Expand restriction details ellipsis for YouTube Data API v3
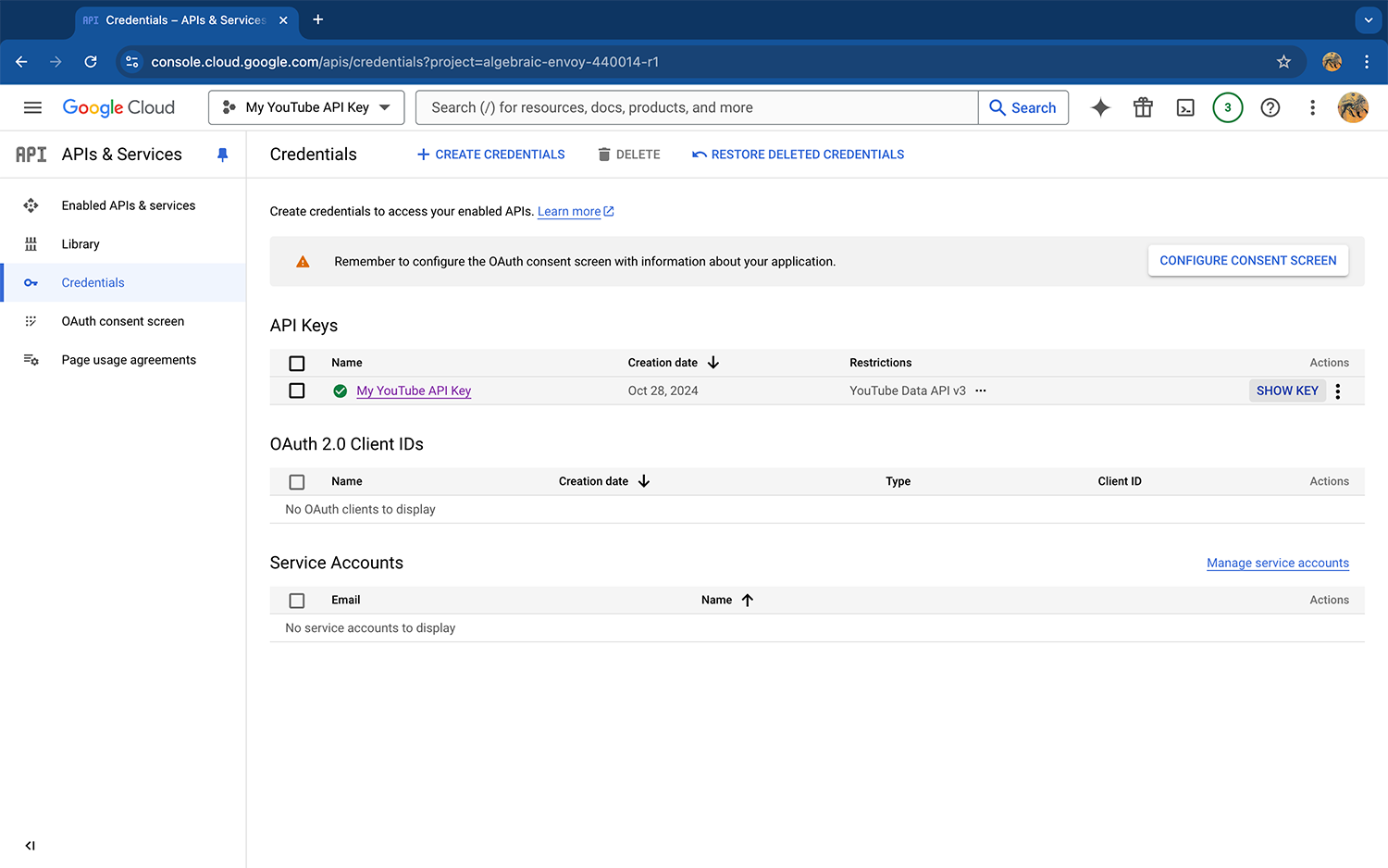 click(981, 391)
